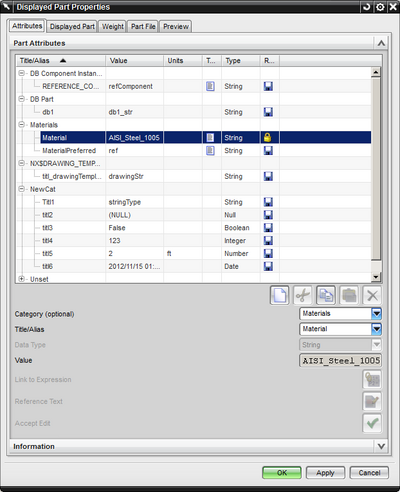Switch to the Displayed Part tab
The image size is (400, 492).
(72, 26)
